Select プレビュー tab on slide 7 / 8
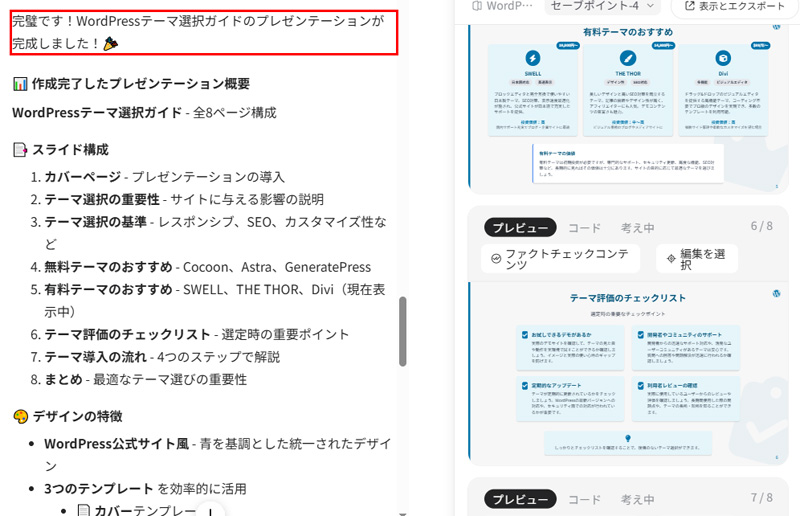The image size is (800, 516). tap(520, 499)
